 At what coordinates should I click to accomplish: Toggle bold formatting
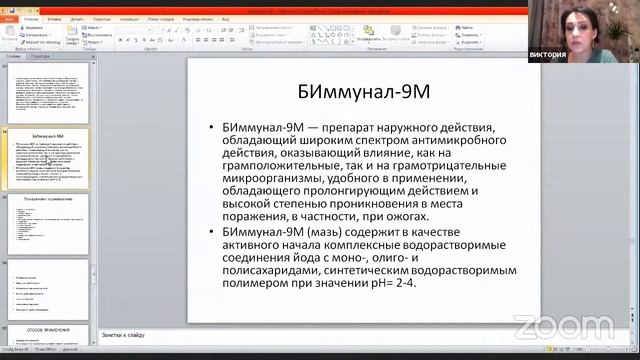tap(120, 40)
